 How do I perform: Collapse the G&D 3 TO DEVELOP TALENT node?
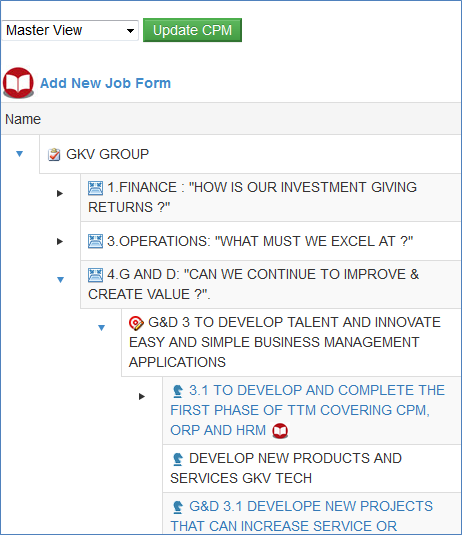click(101, 328)
